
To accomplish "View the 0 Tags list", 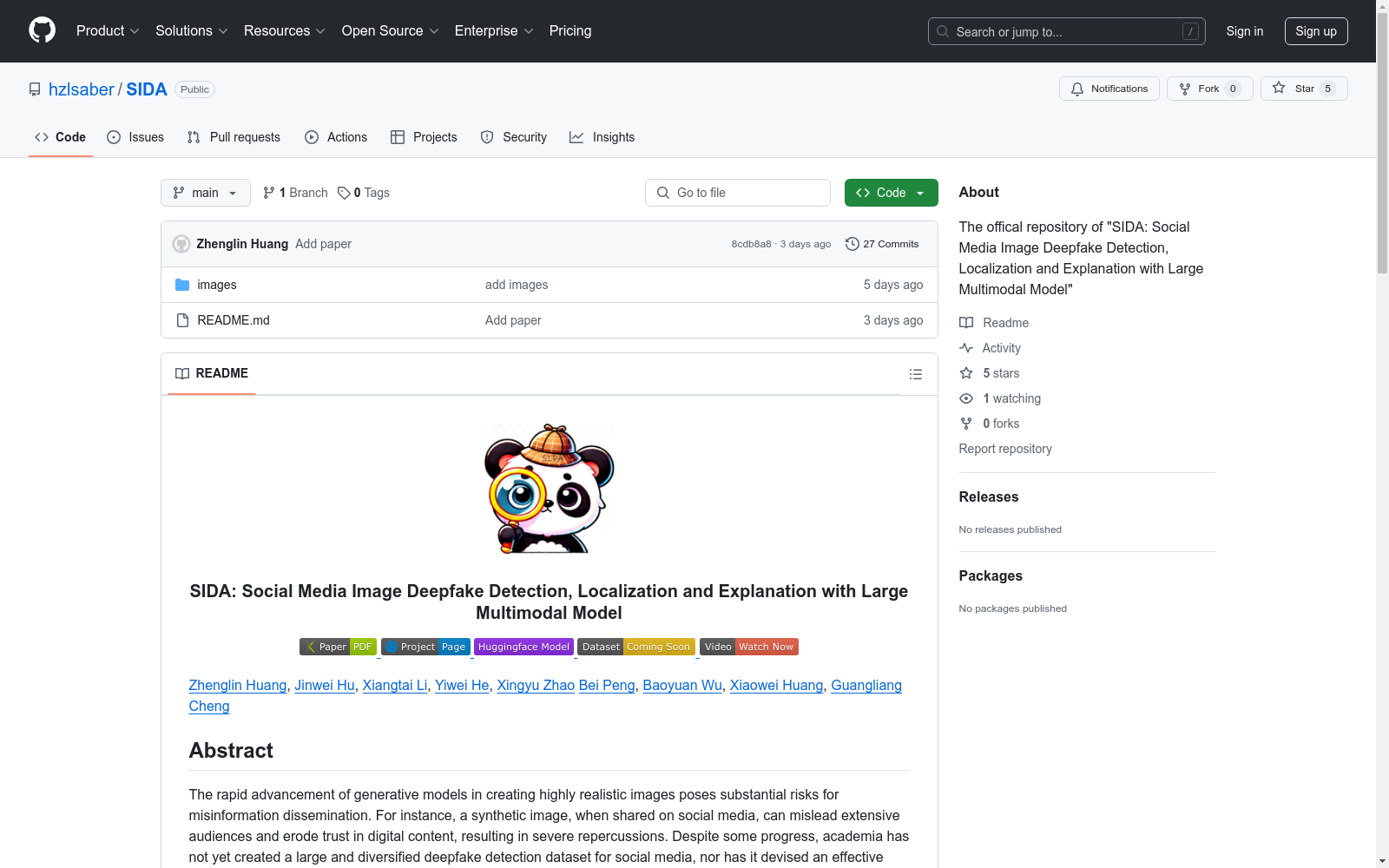I will click(364, 193).
